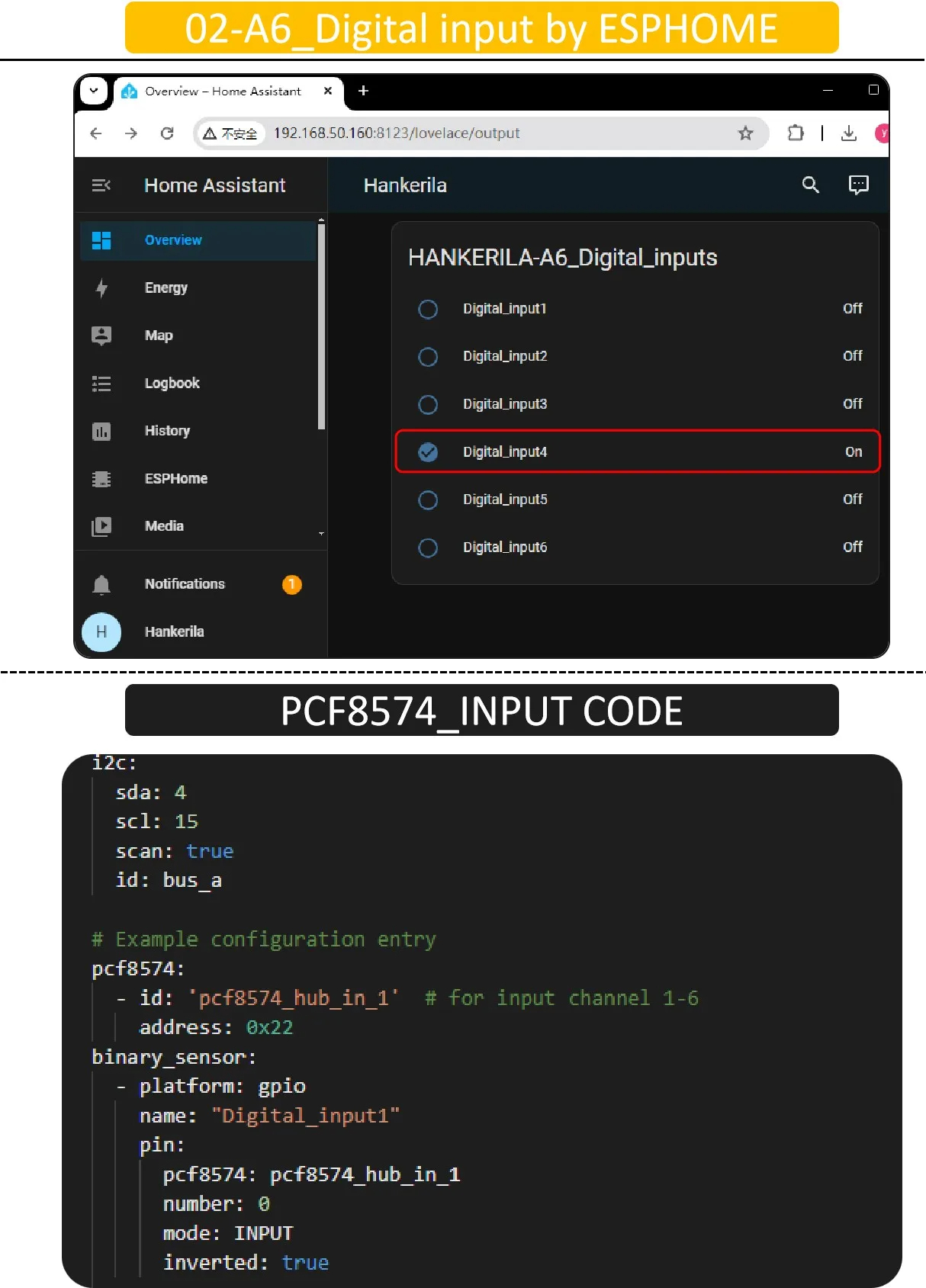Click the ESPHome chip icon
Screen dimensions: 926x1288
point(101,479)
